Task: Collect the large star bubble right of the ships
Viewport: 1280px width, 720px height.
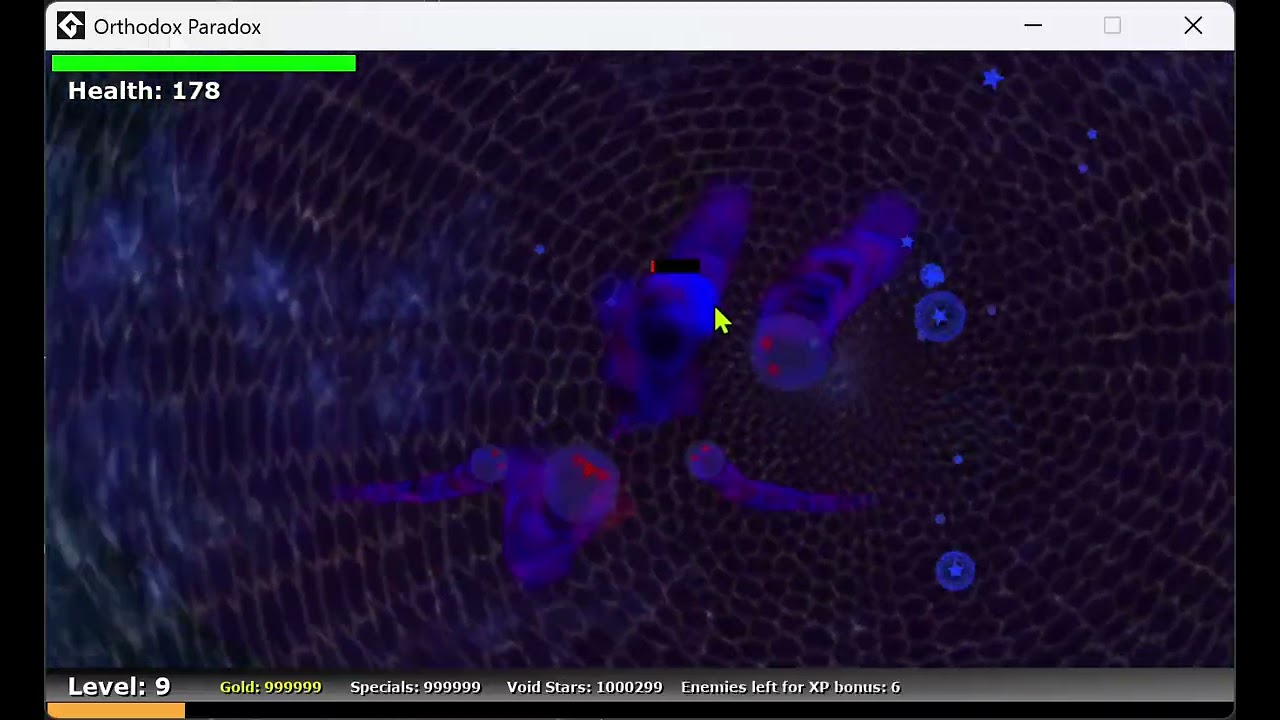Action: tap(939, 317)
